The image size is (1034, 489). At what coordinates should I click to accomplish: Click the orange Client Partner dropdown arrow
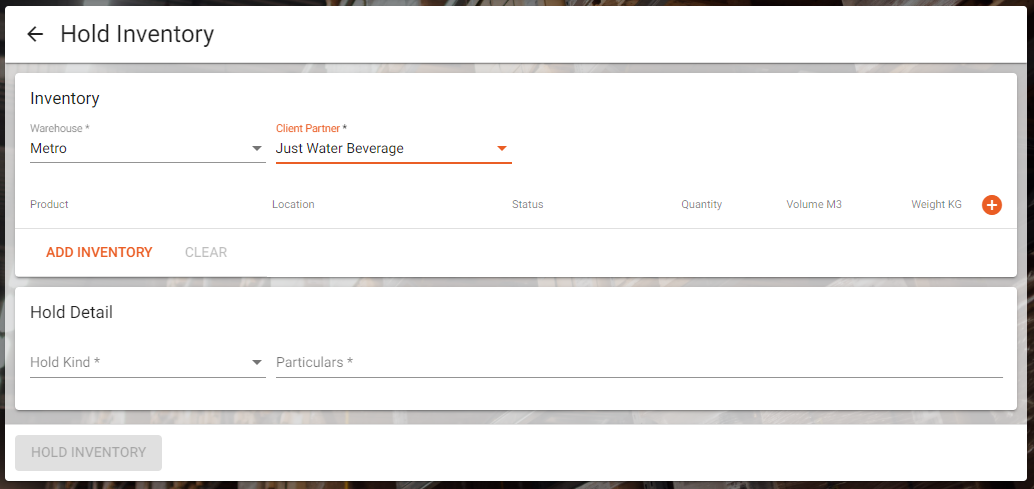coord(502,149)
